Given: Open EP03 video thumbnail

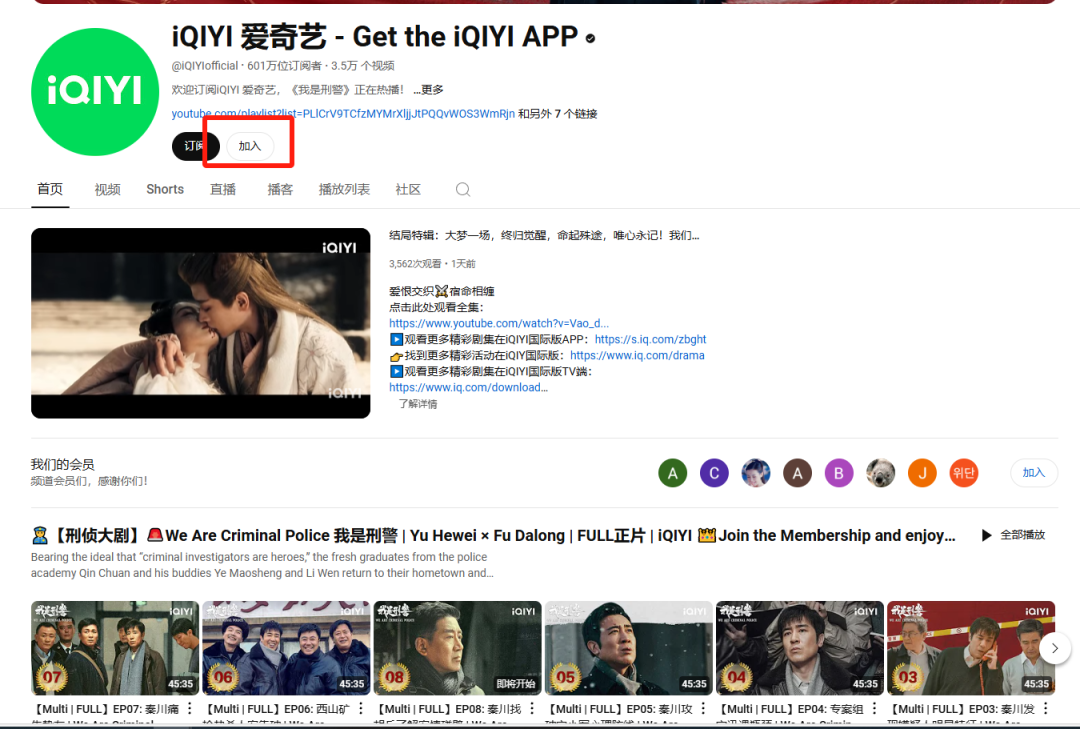Looking at the screenshot, I should [970, 648].
